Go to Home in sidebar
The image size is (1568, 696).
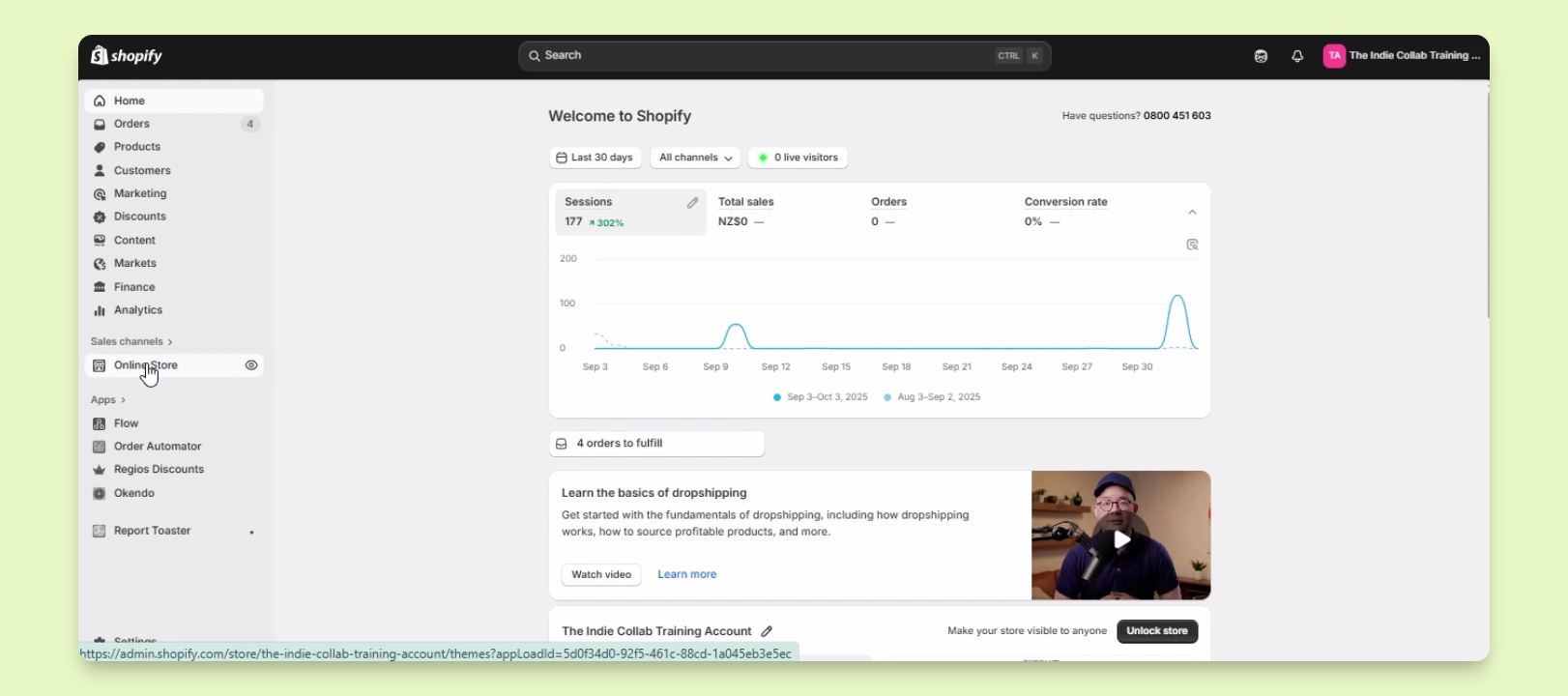coord(174,101)
